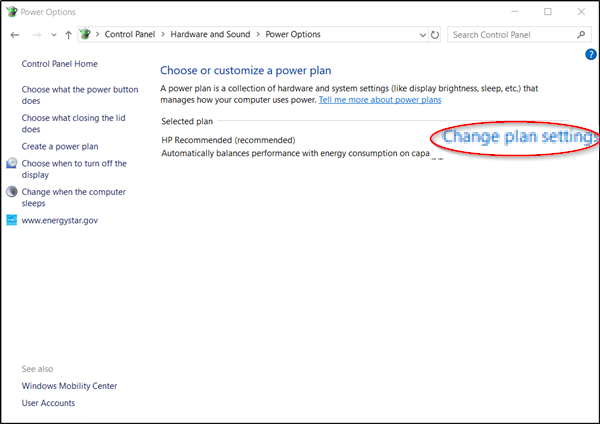Open Change plan settings link
This screenshot has width=600, height=424.
tap(519, 137)
